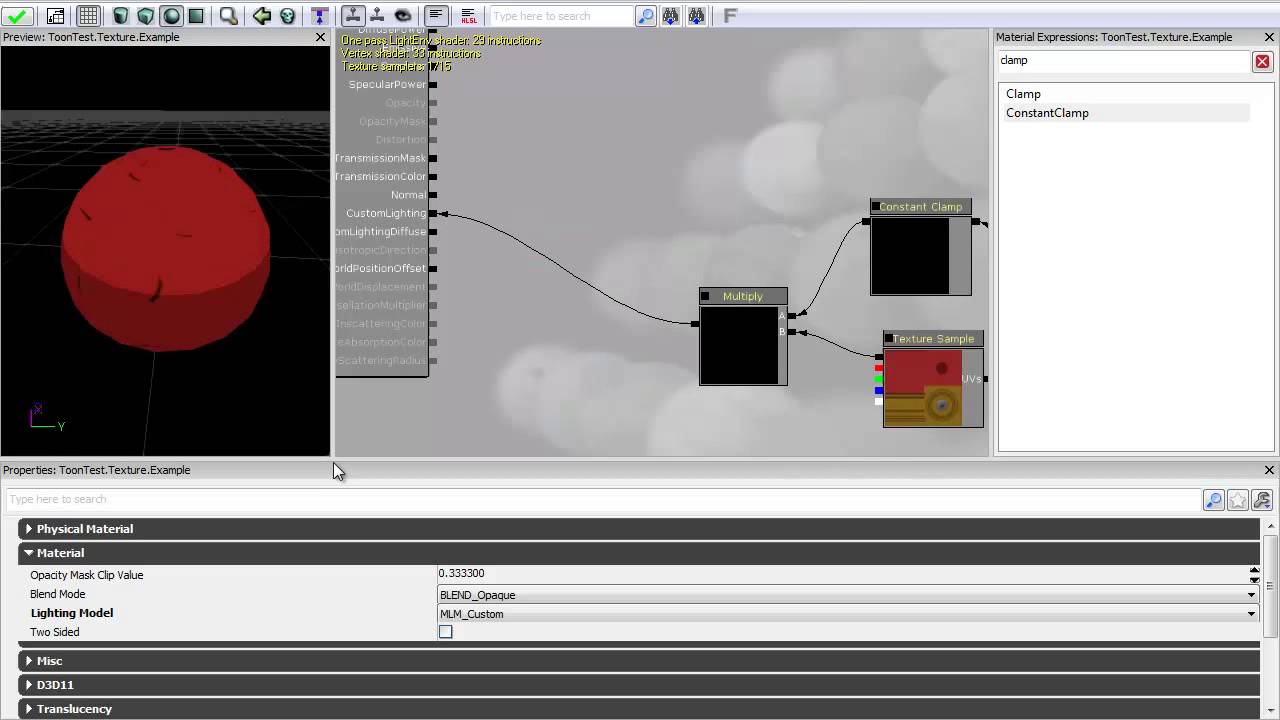
Task: Click Texture Sample red channel output
Action: click(x=879, y=368)
